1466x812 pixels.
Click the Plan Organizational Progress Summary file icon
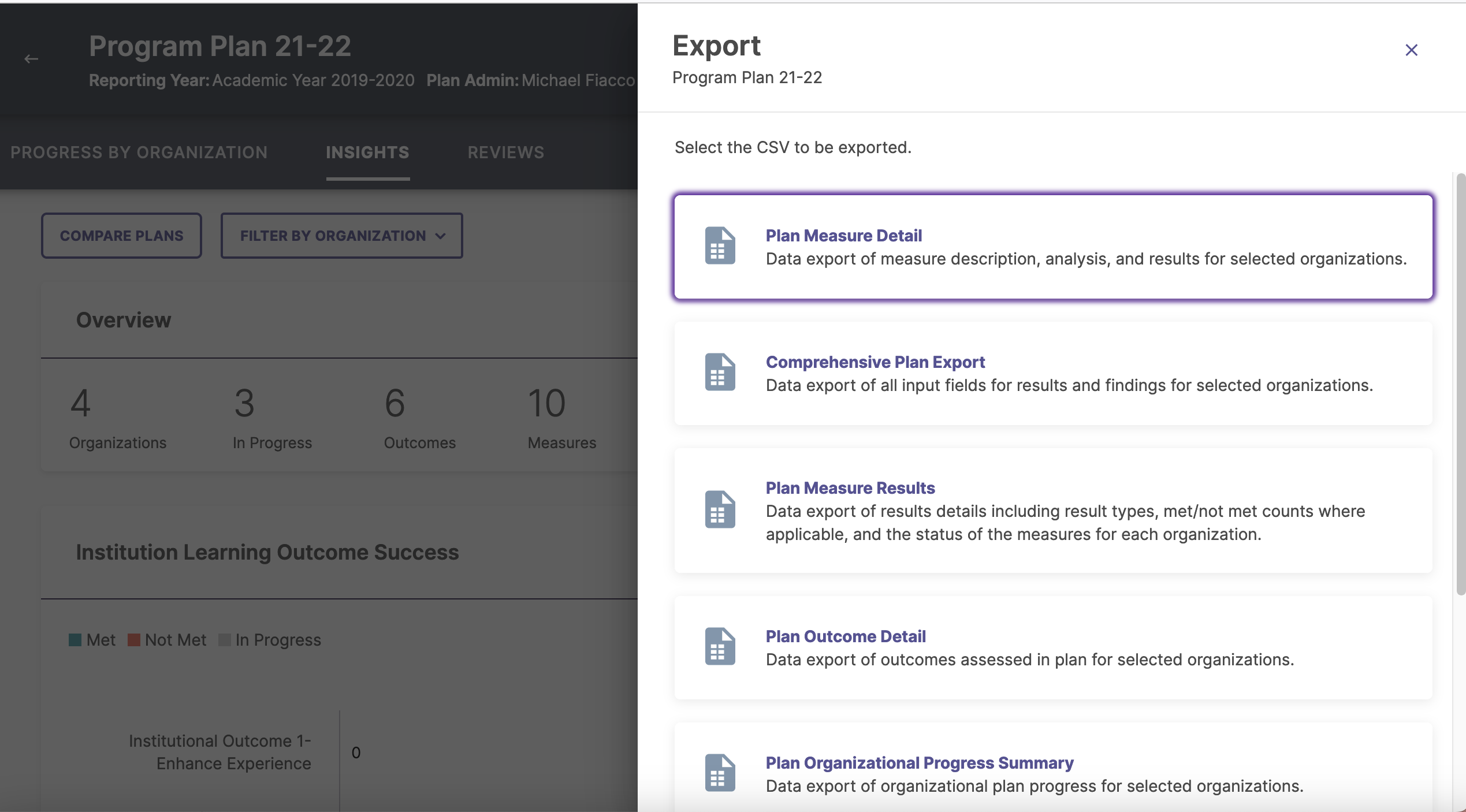[x=720, y=773]
